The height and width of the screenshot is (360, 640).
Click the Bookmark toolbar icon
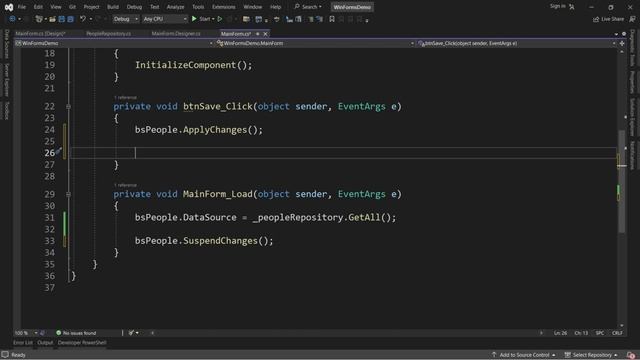coord(332,19)
